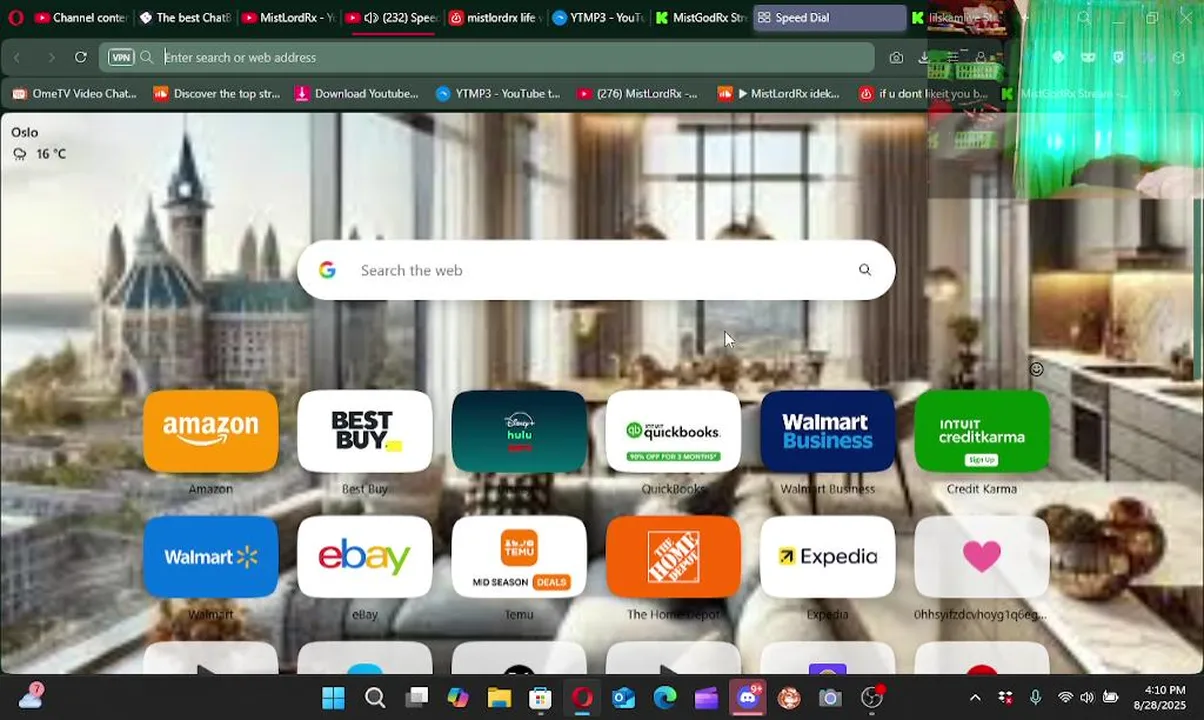Click the Google logo in search box
The width and height of the screenshot is (1204, 720).
[327, 270]
